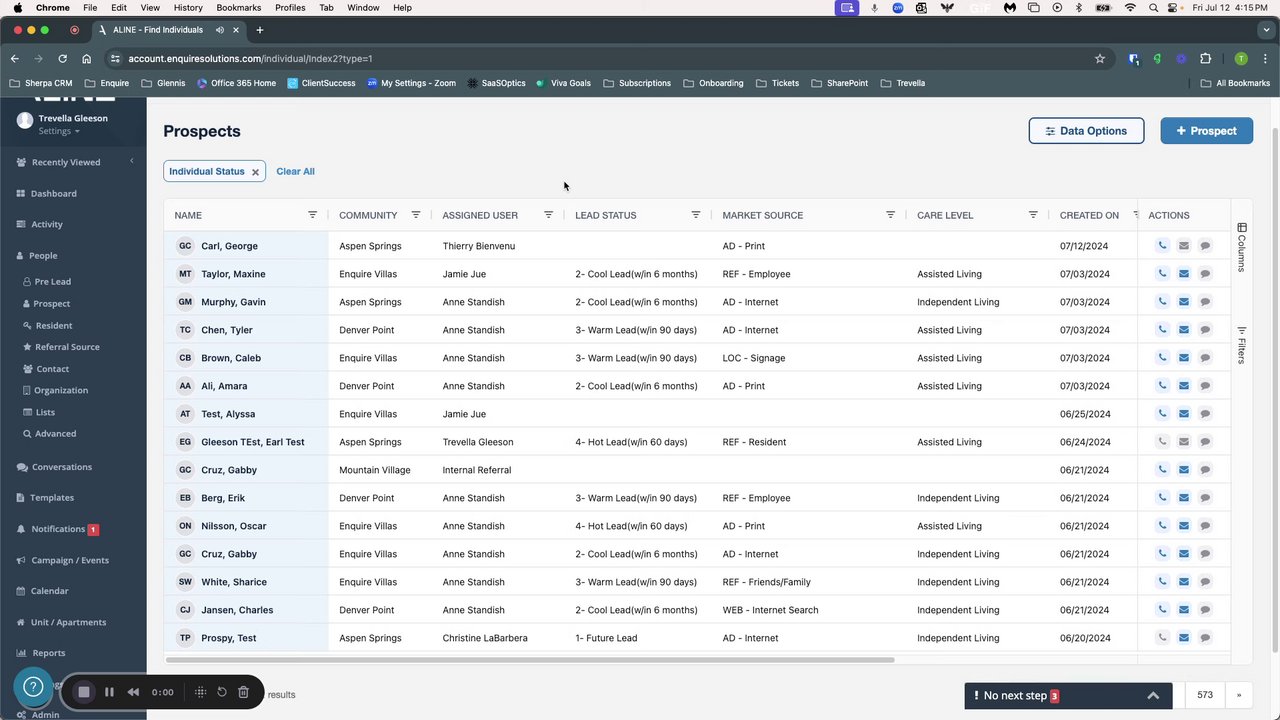The width and height of the screenshot is (1280, 720).
Task: Open Care Level column filter icon
Action: pos(1033,215)
